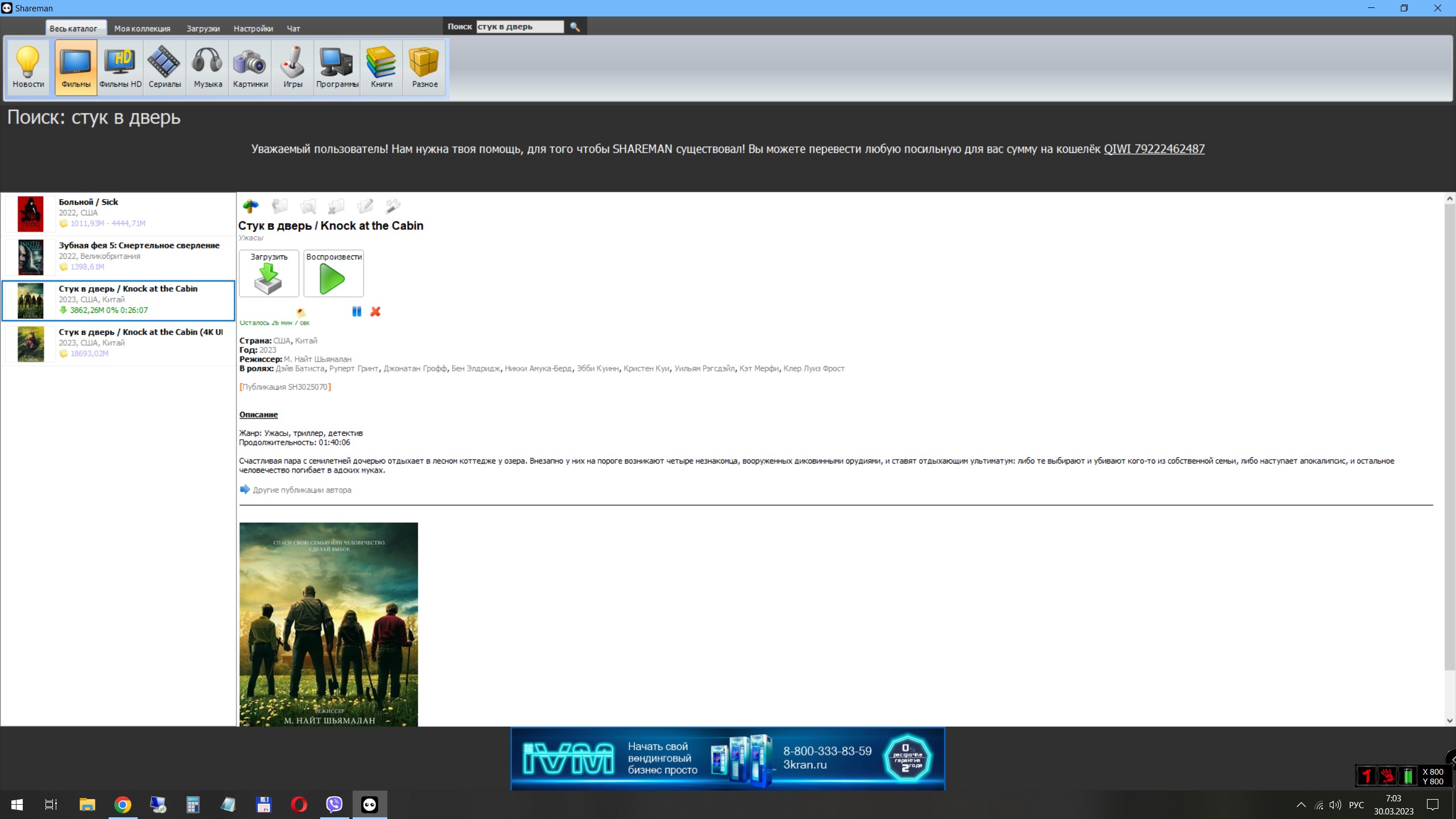This screenshot has height=819, width=1456.
Task: Click the colorful signpost navigation icon
Action: tap(250, 206)
